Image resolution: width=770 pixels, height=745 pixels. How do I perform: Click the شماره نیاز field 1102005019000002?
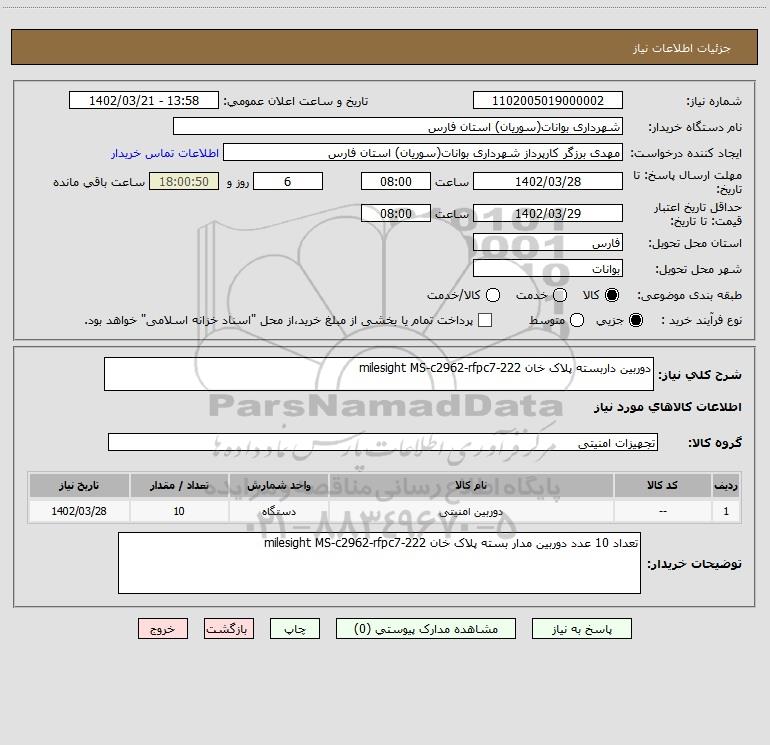[548, 100]
